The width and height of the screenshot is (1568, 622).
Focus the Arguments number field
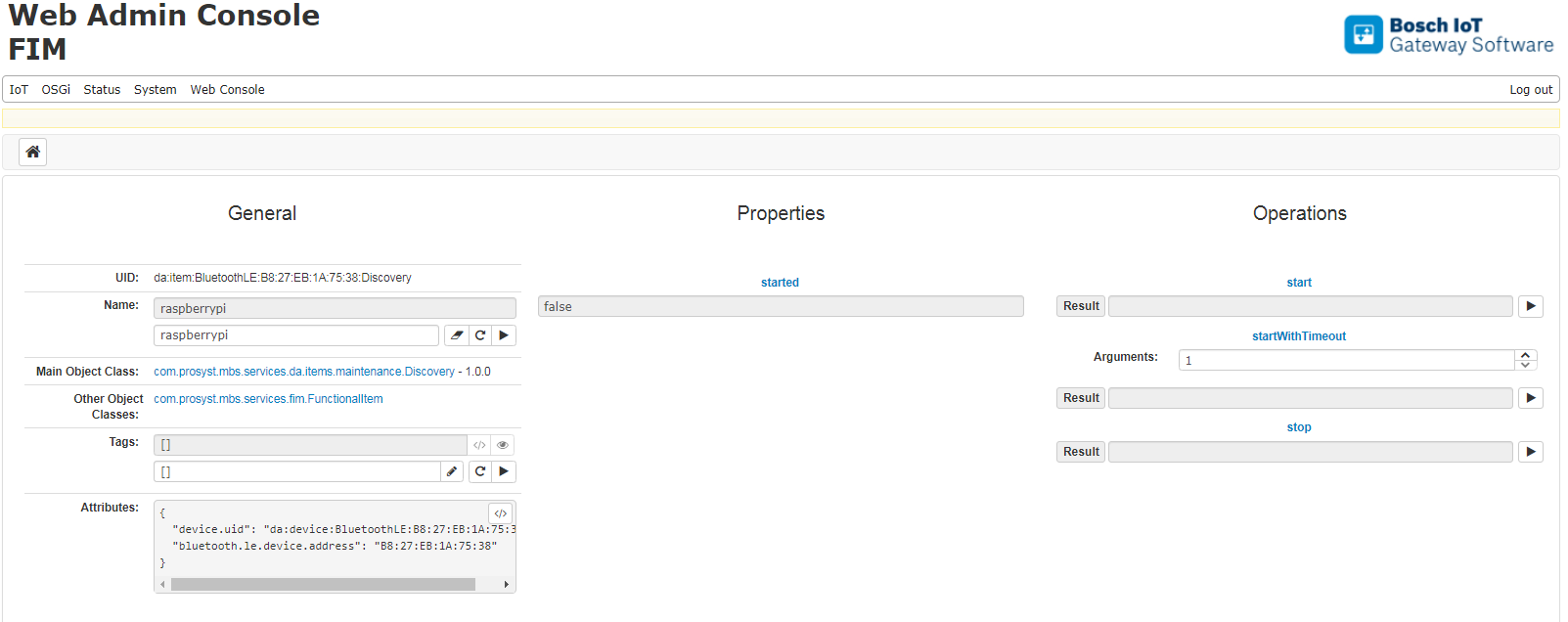point(1347,360)
